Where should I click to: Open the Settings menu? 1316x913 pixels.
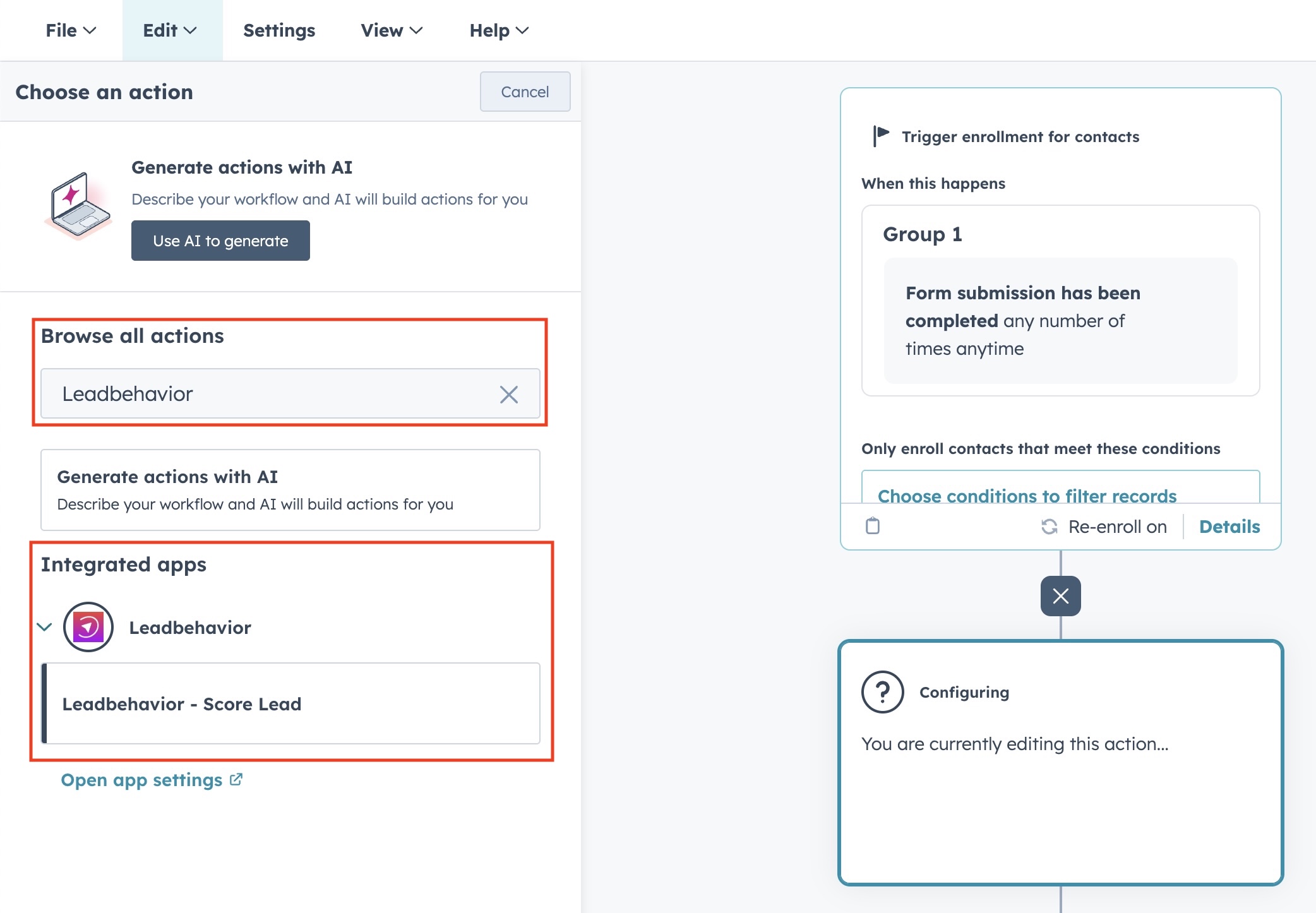[278, 30]
